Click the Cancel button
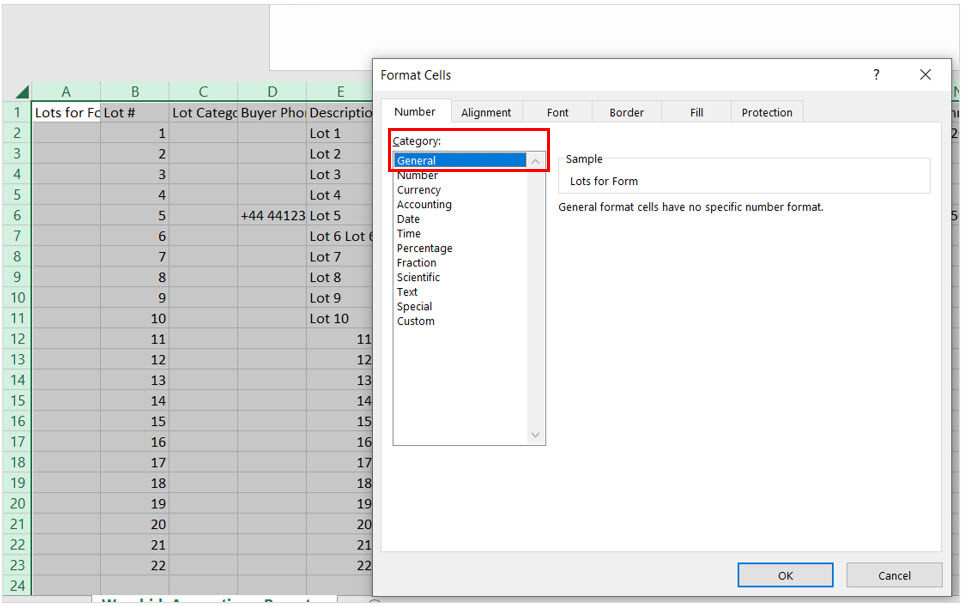 [894, 575]
